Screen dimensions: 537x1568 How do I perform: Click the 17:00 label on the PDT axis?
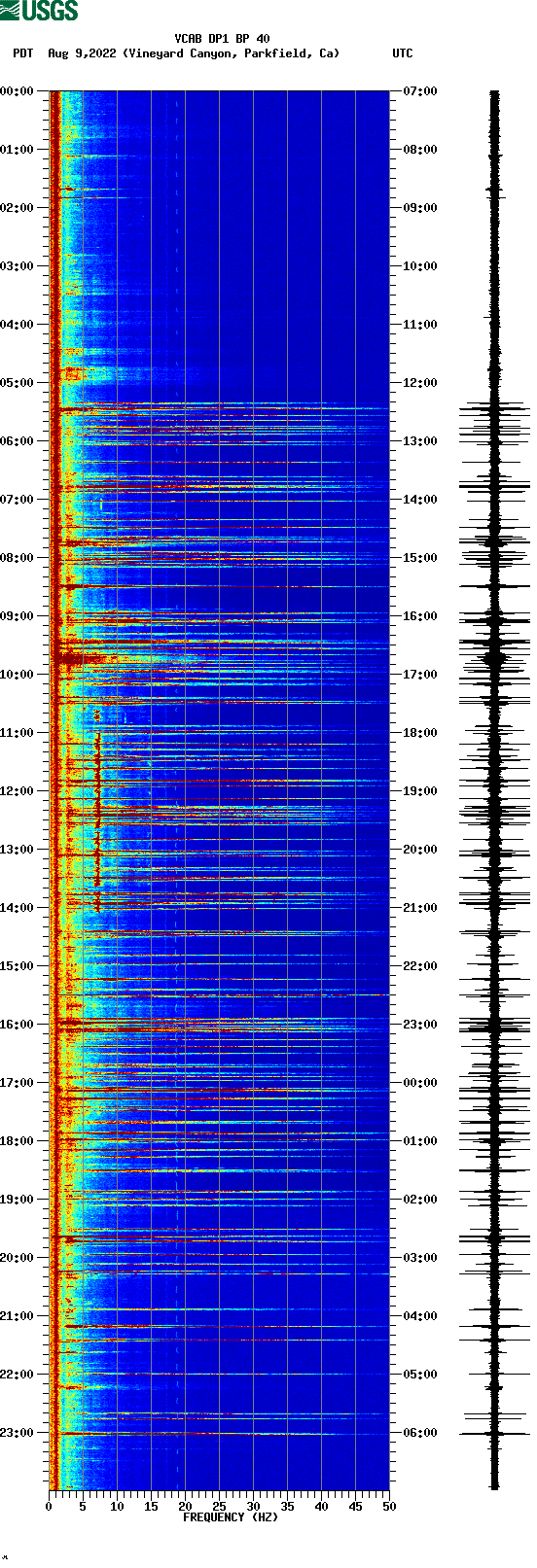(x=18, y=1083)
